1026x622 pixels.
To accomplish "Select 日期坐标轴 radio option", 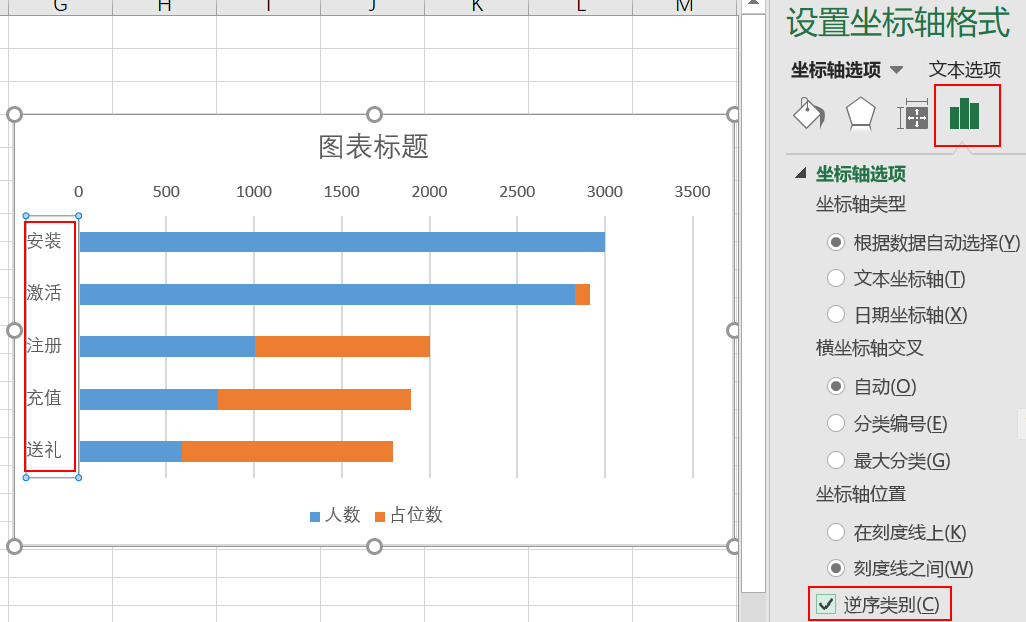I will click(x=836, y=315).
